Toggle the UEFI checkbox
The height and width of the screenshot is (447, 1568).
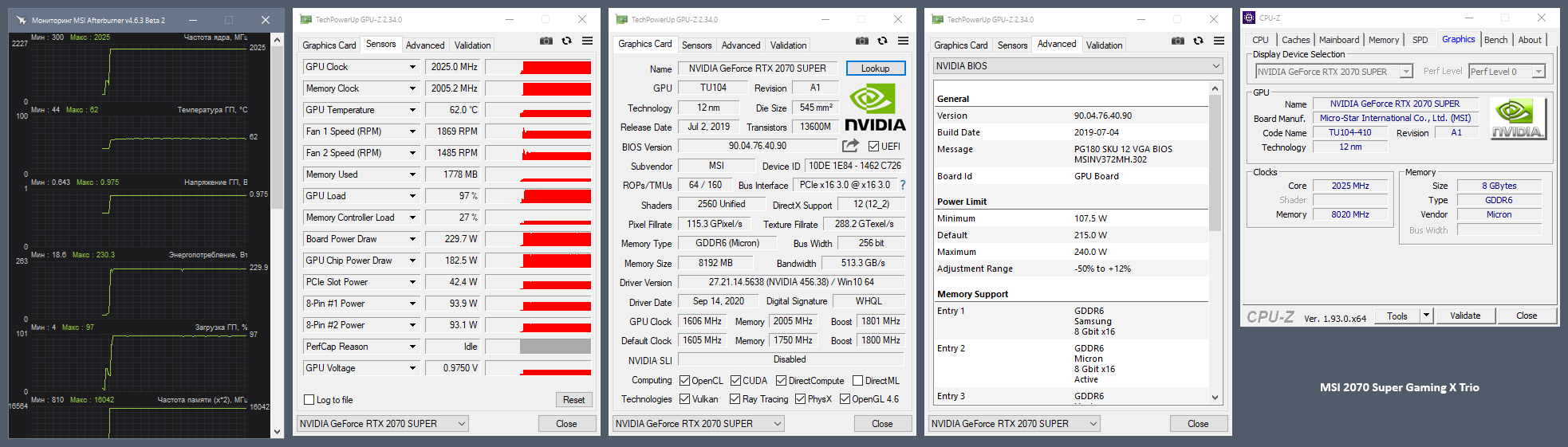tap(873, 147)
